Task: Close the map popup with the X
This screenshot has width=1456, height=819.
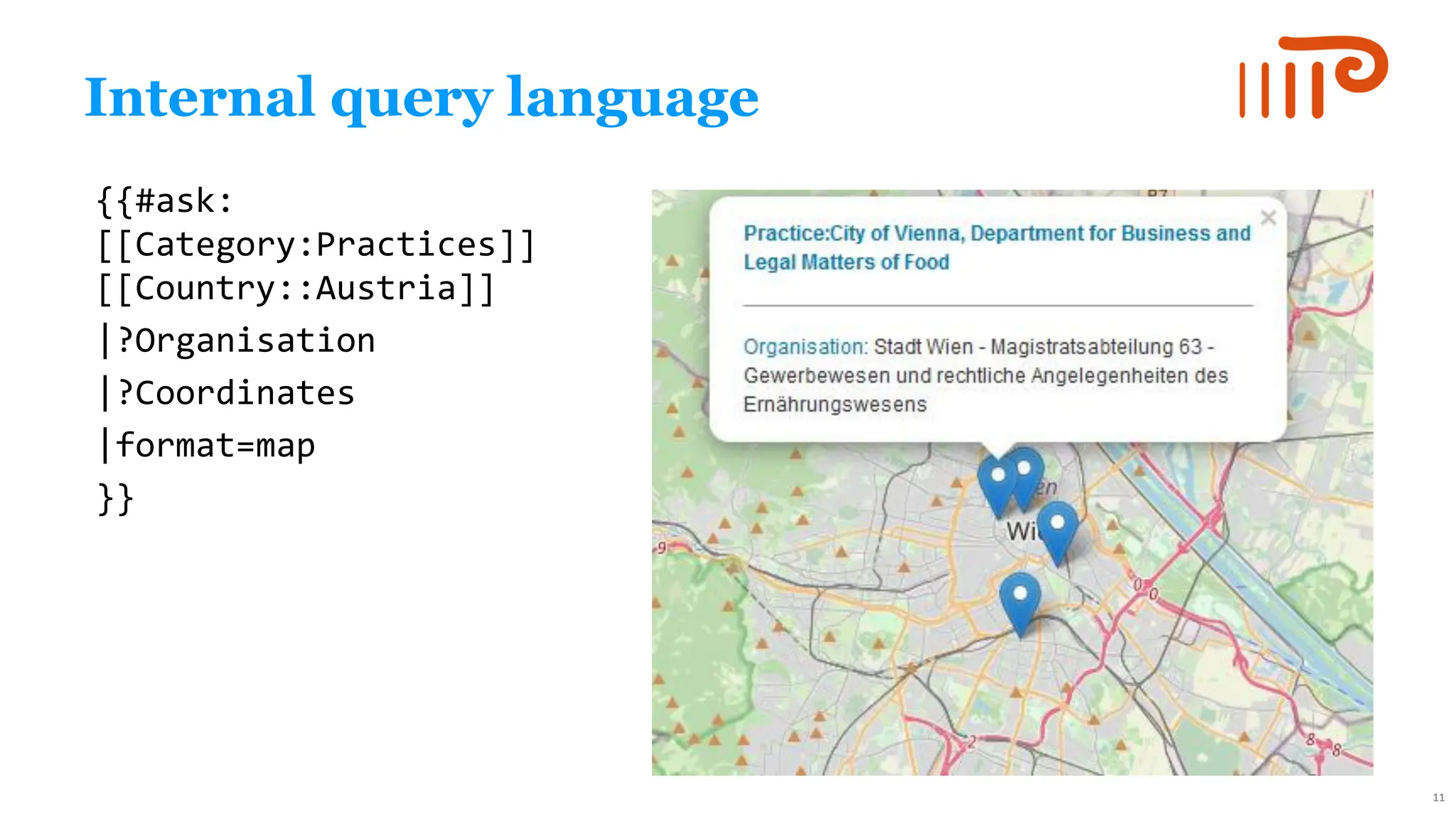Action: click(1268, 218)
